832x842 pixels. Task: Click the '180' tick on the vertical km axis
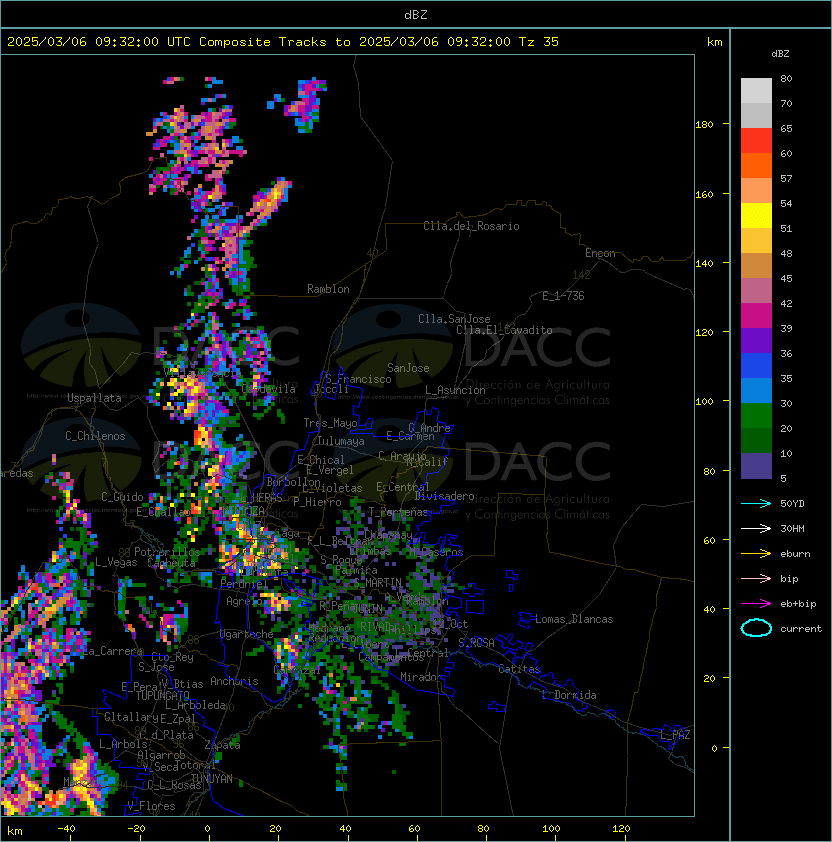click(704, 125)
